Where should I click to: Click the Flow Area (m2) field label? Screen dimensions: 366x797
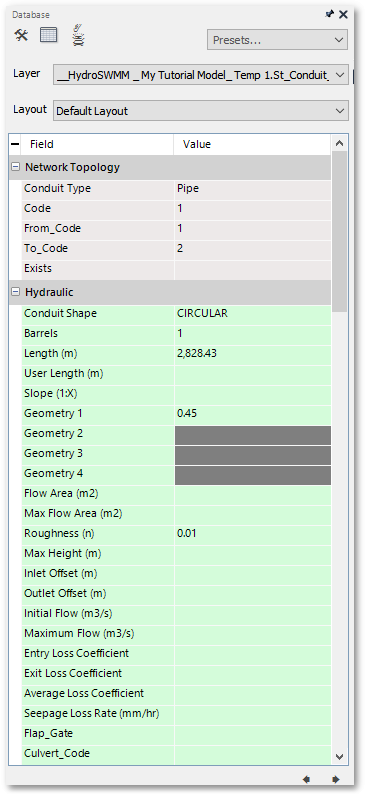[61, 494]
